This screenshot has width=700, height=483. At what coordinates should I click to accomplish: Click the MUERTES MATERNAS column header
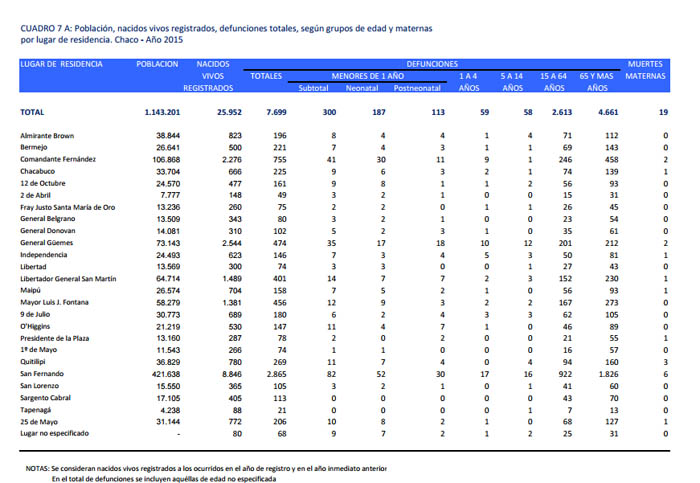point(645,70)
